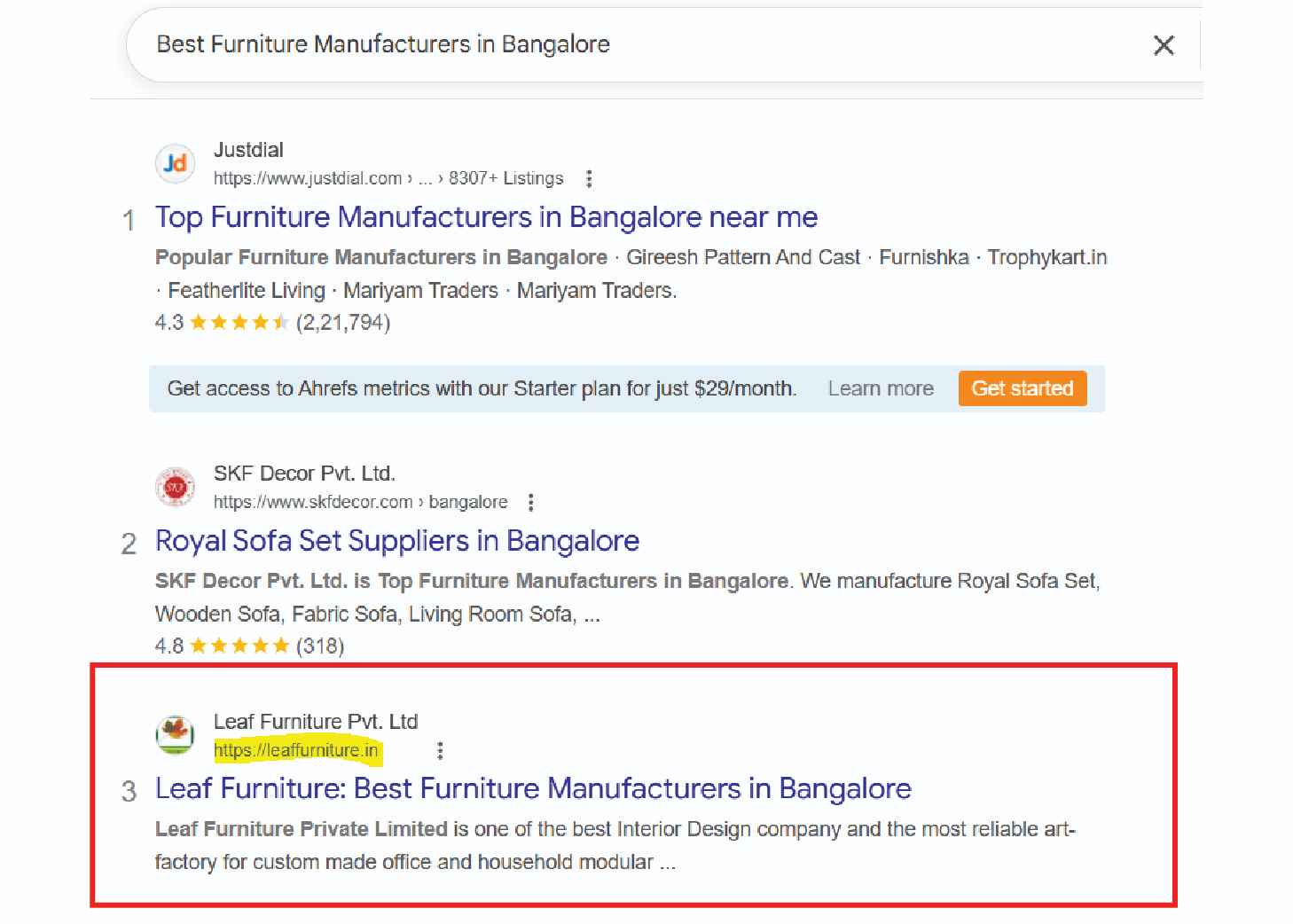Screen dimensions: 1293x924
Task: Open Top Furniture Manufacturers in Bangalore link
Action: tap(486, 217)
